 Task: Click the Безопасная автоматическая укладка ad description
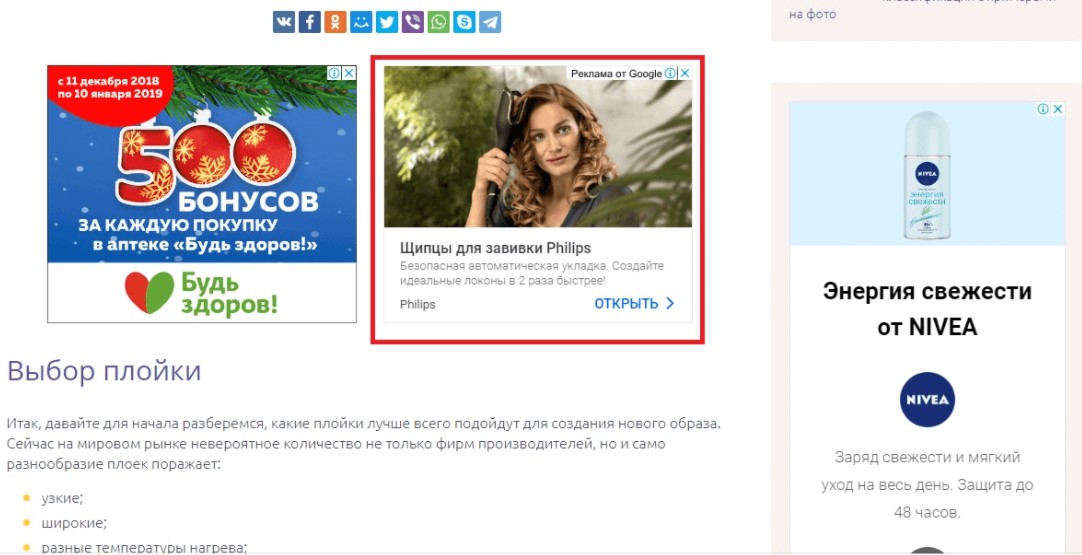531,273
